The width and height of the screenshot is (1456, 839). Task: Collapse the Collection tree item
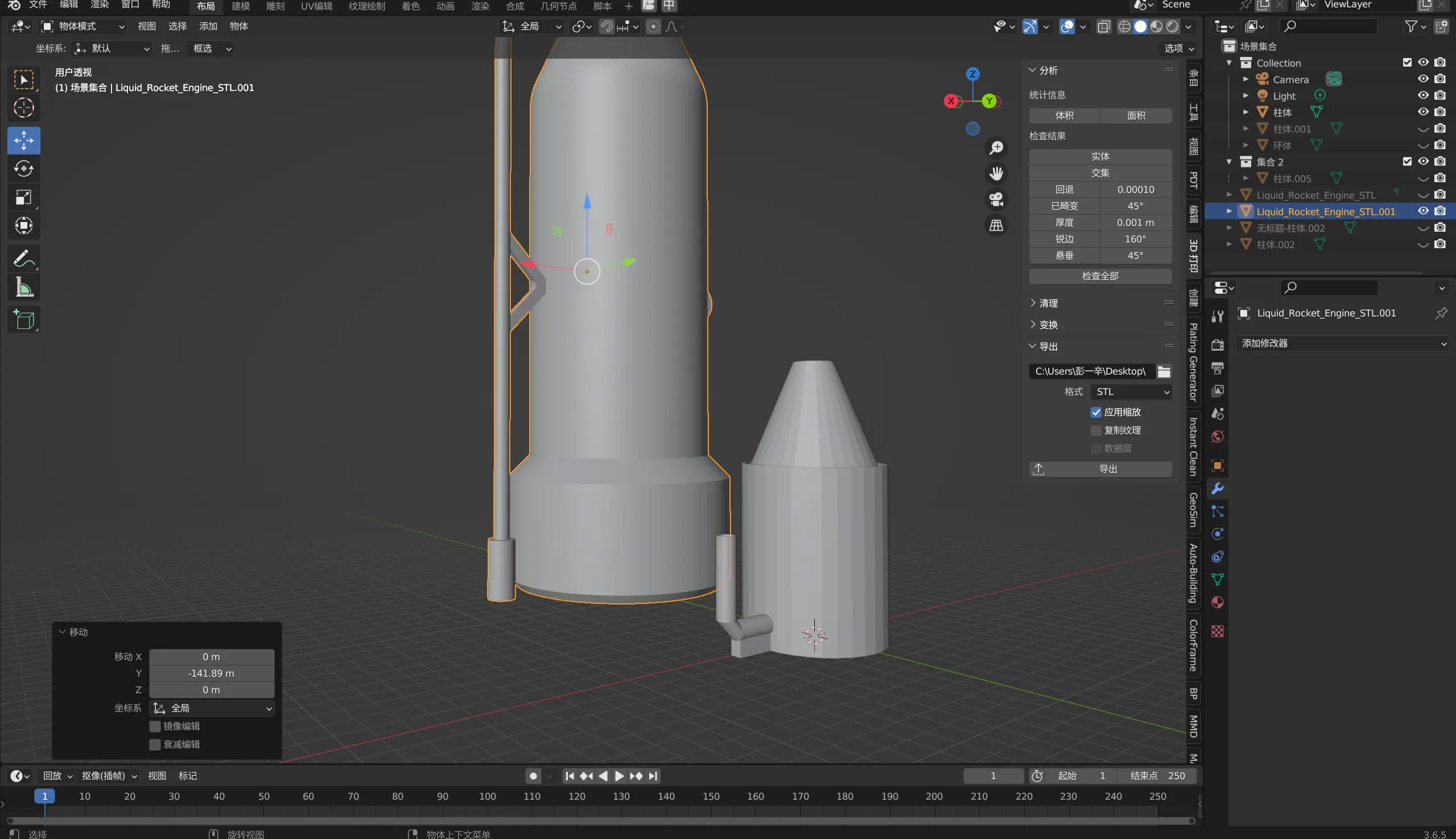(1229, 63)
